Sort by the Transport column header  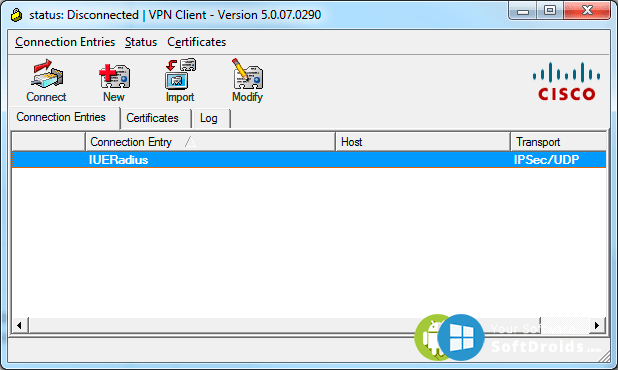click(558, 142)
